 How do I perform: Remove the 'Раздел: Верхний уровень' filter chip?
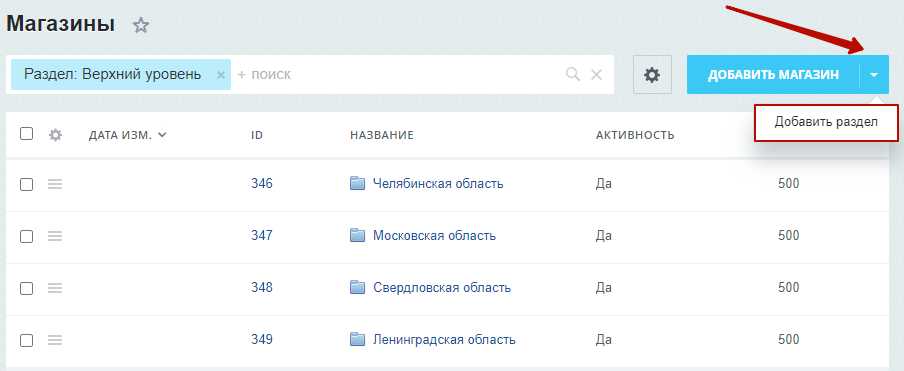click(x=220, y=75)
